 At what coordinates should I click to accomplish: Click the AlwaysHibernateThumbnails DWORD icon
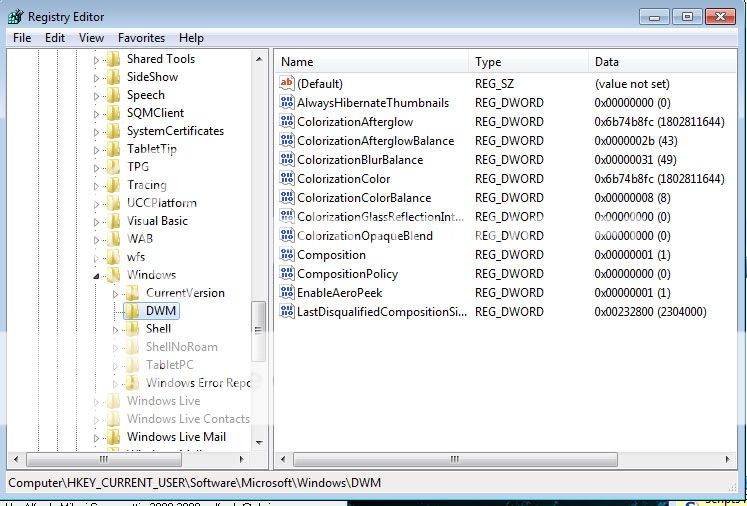pyautogui.click(x=287, y=102)
